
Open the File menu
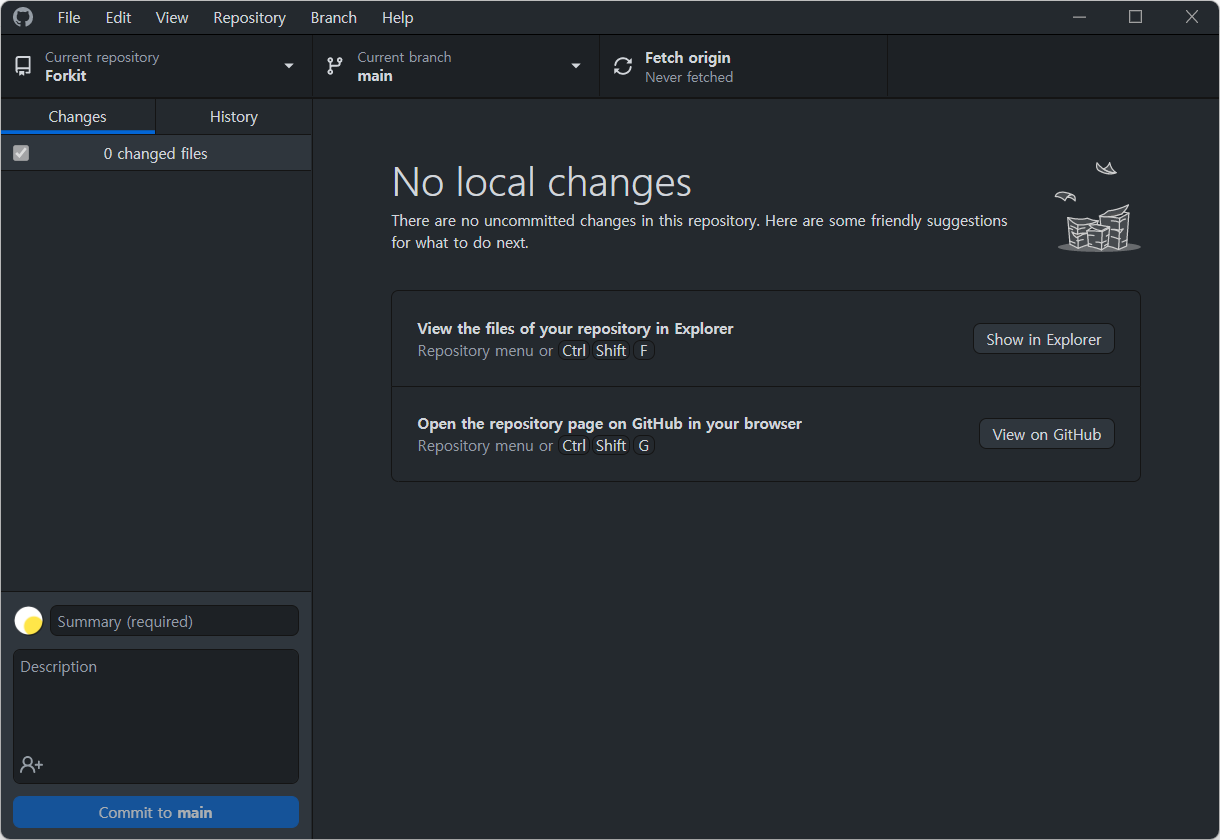coord(69,18)
